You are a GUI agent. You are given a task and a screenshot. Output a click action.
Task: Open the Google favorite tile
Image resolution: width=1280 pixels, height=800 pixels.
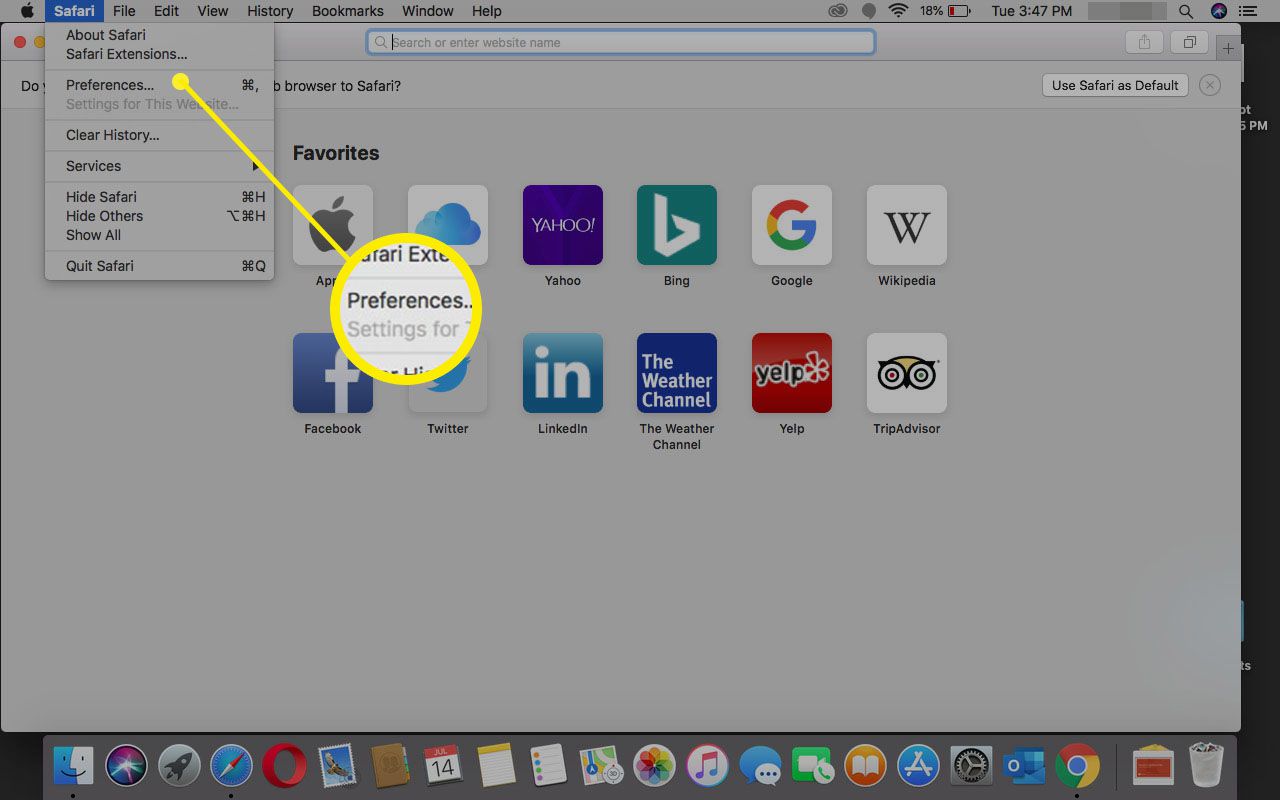792,225
